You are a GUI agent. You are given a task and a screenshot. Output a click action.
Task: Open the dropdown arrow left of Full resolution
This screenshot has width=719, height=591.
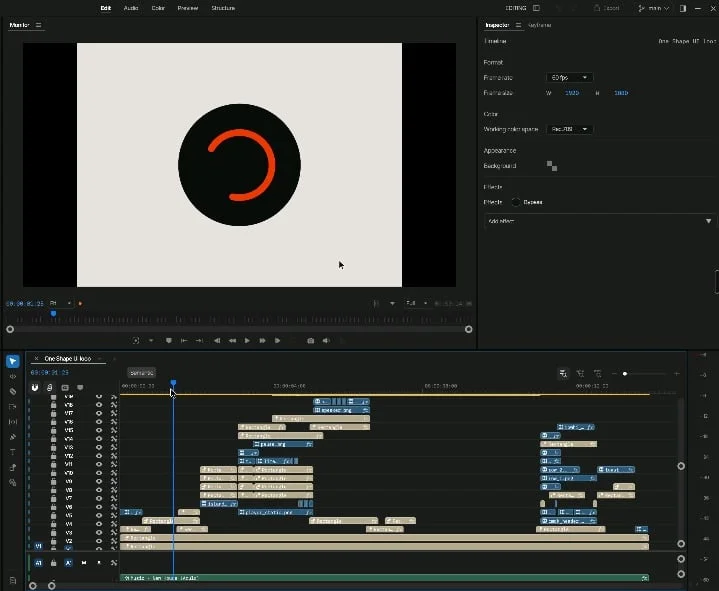pyautogui.click(x=392, y=303)
